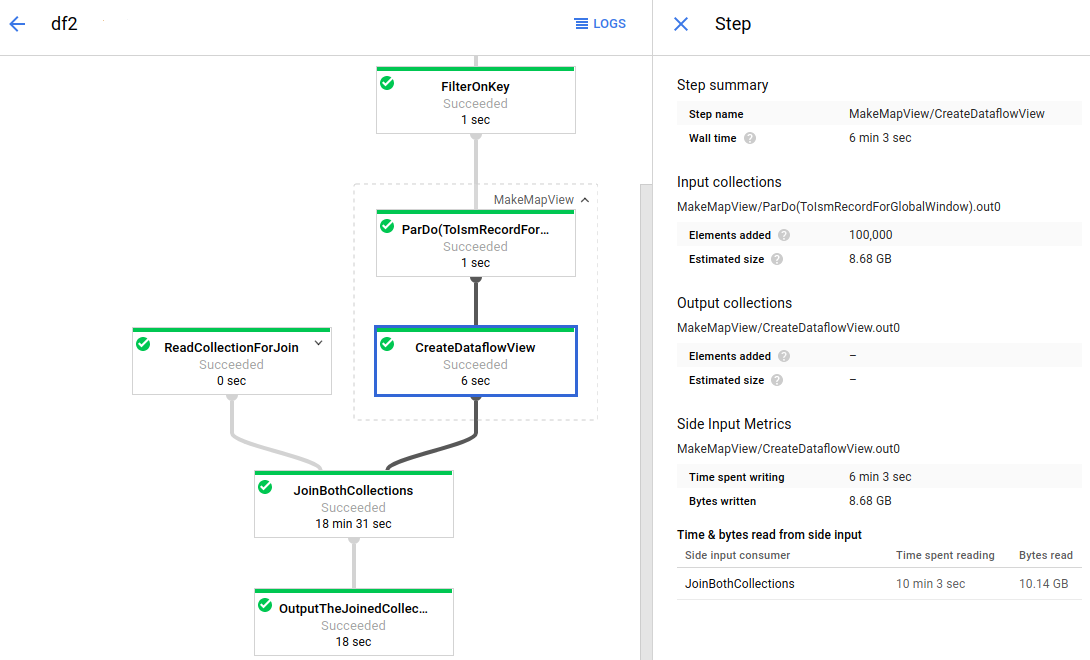The width and height of the screenshot is (1090, 660).
Task: Select the JoinBothCollections step node
Action: tap(353, 504)
